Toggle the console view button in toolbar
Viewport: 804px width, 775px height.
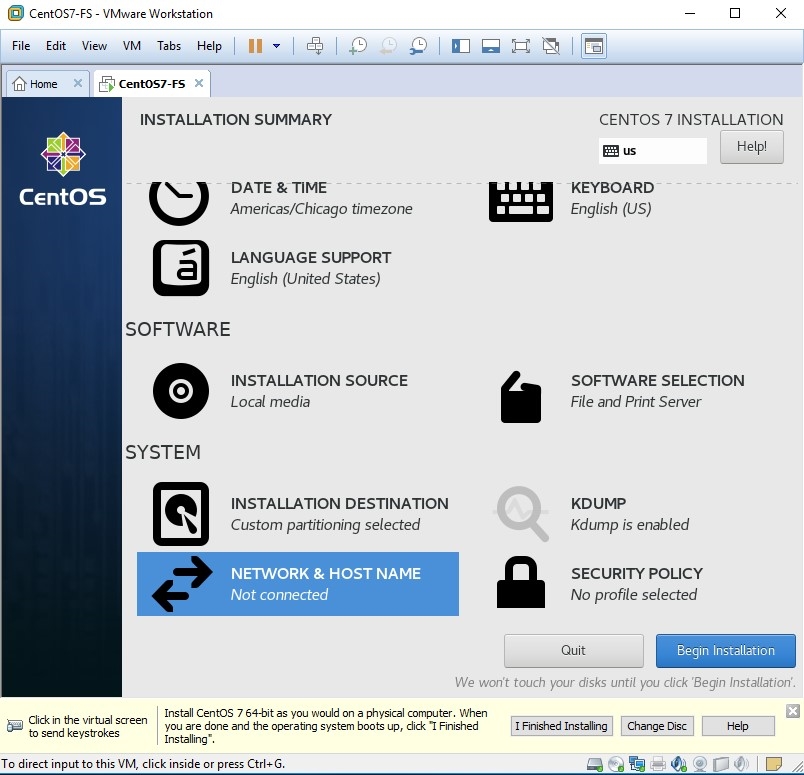coord(594,46)
